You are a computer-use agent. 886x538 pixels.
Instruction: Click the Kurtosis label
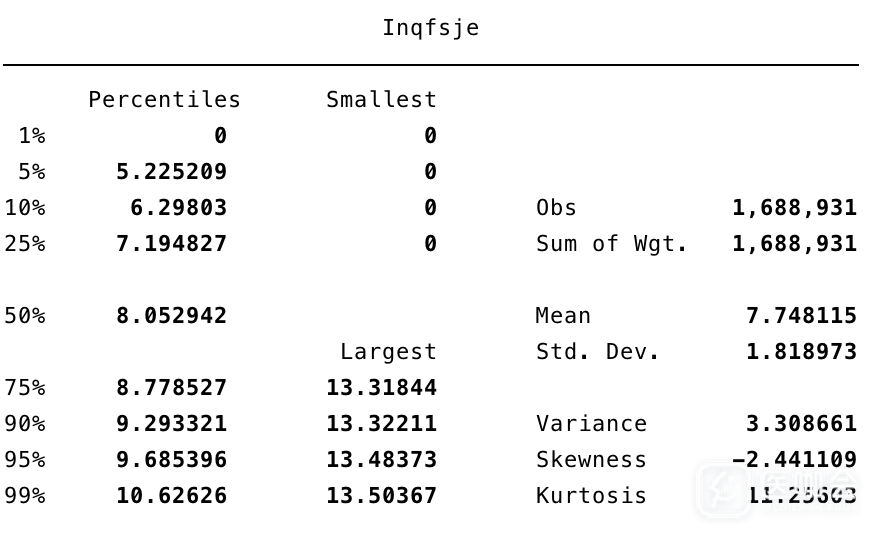pos(591,496)
